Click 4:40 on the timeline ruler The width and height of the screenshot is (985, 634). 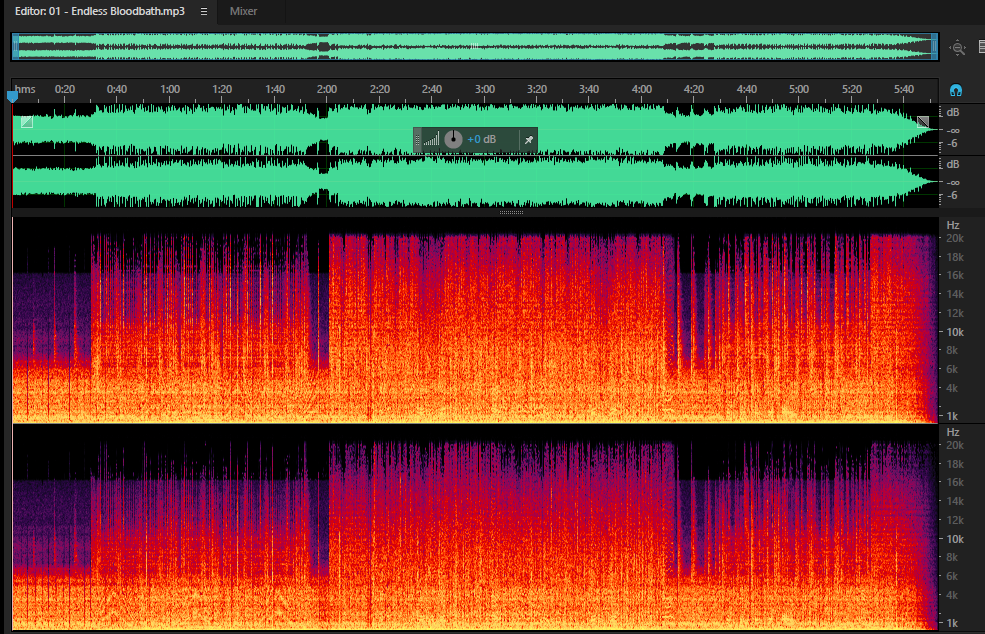coord(746,89)
